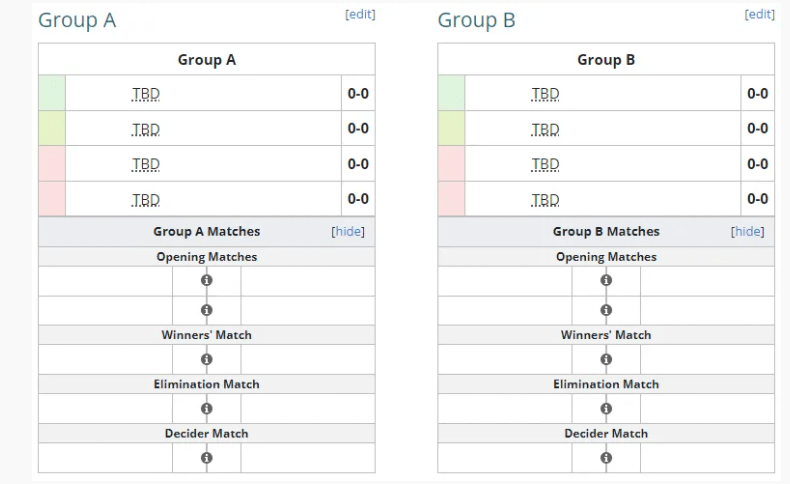Click the Group B table header
Screen dimensions: 790x484
606,60
